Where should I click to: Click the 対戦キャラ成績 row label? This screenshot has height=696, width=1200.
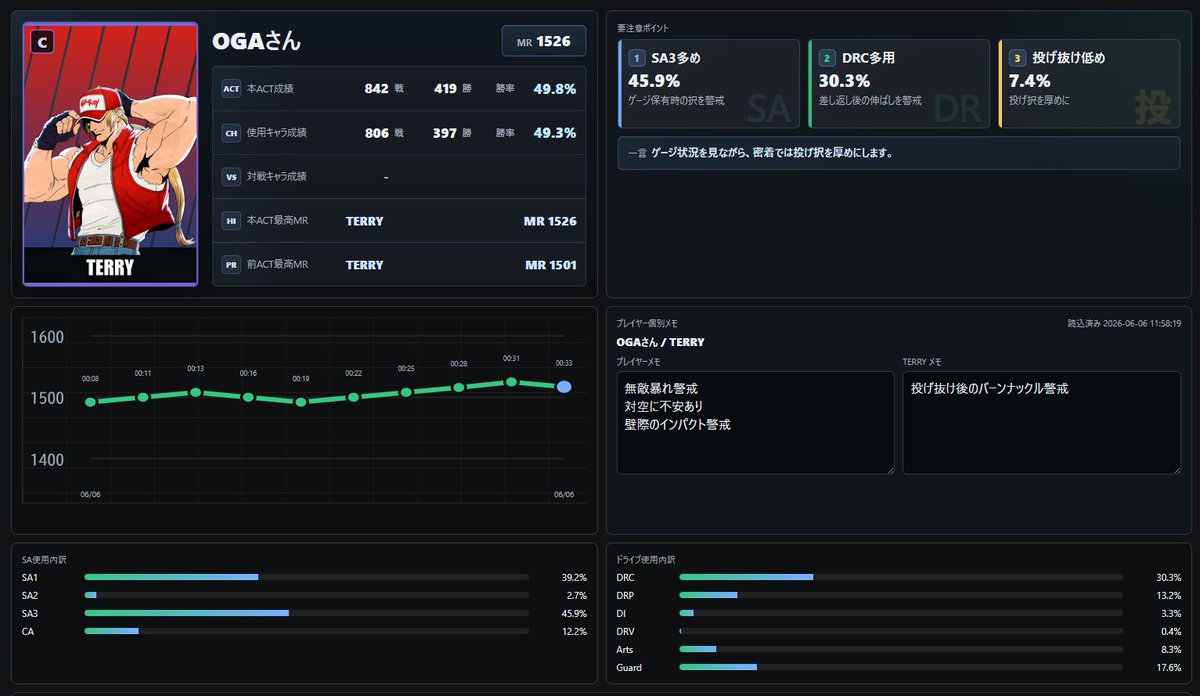[276, 177]
